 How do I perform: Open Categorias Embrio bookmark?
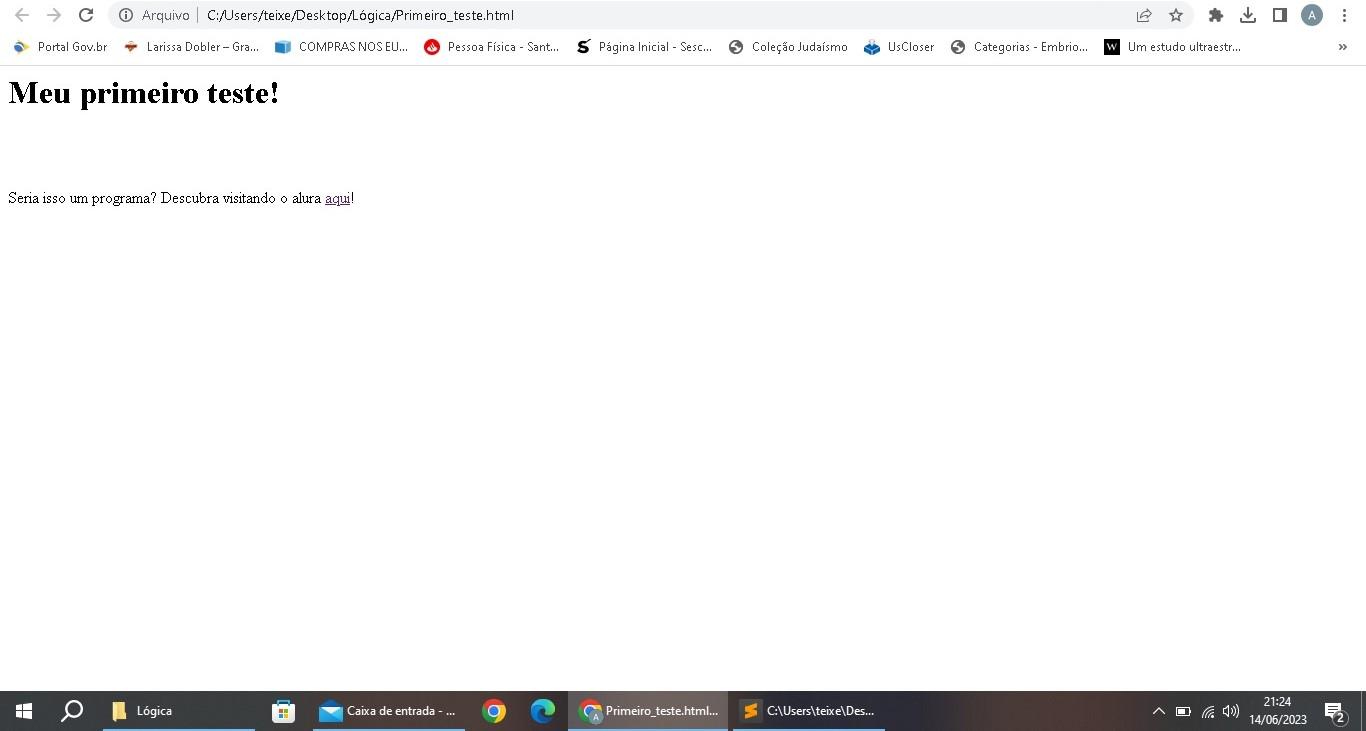1019,47
